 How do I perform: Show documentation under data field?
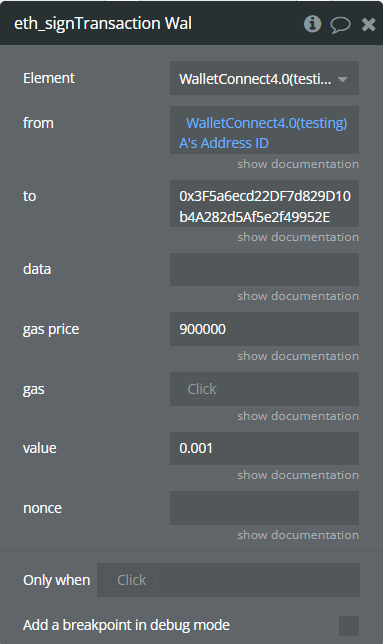tap(298, 296)
